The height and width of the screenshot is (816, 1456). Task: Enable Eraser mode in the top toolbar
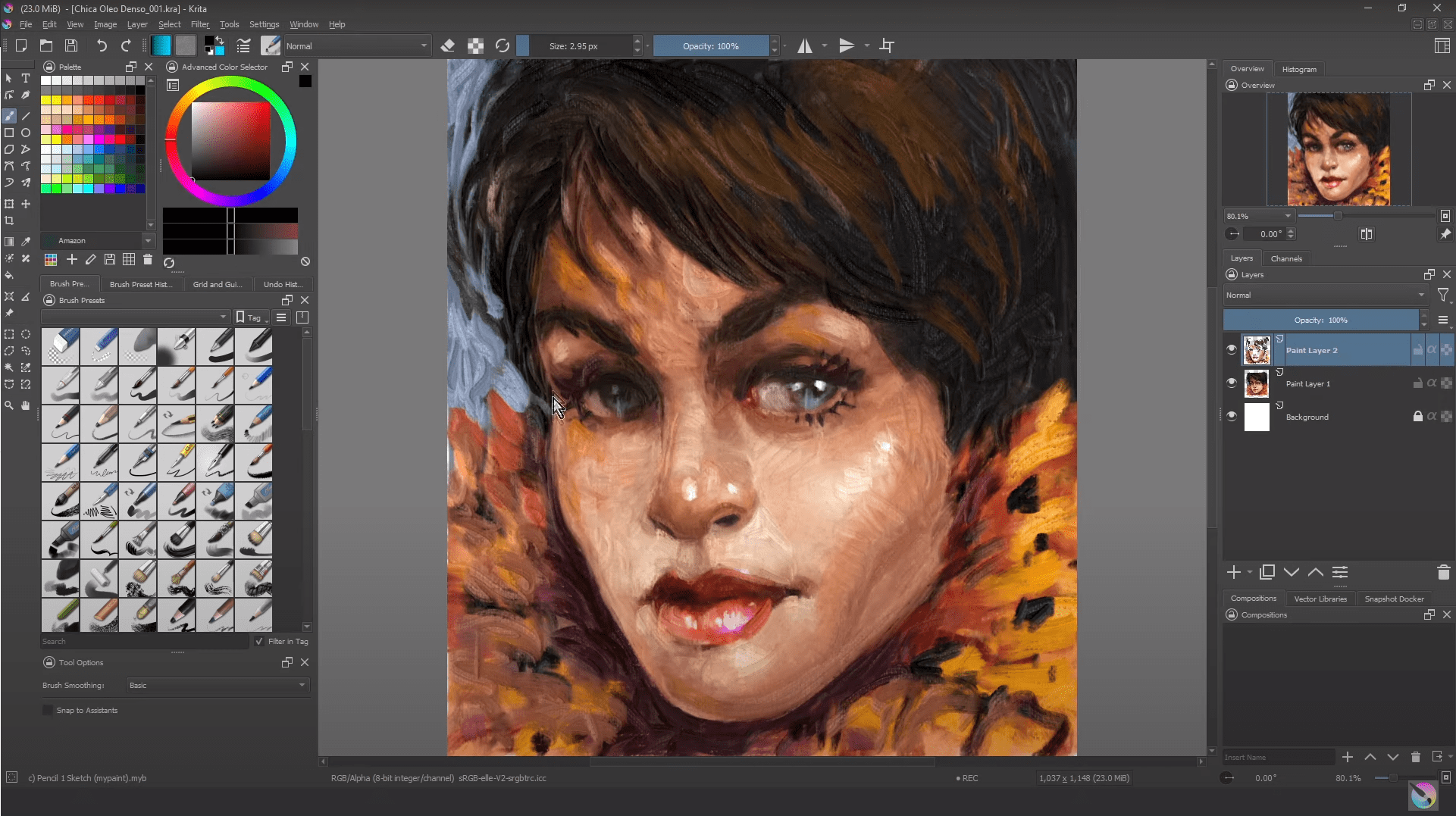[447, 45]
